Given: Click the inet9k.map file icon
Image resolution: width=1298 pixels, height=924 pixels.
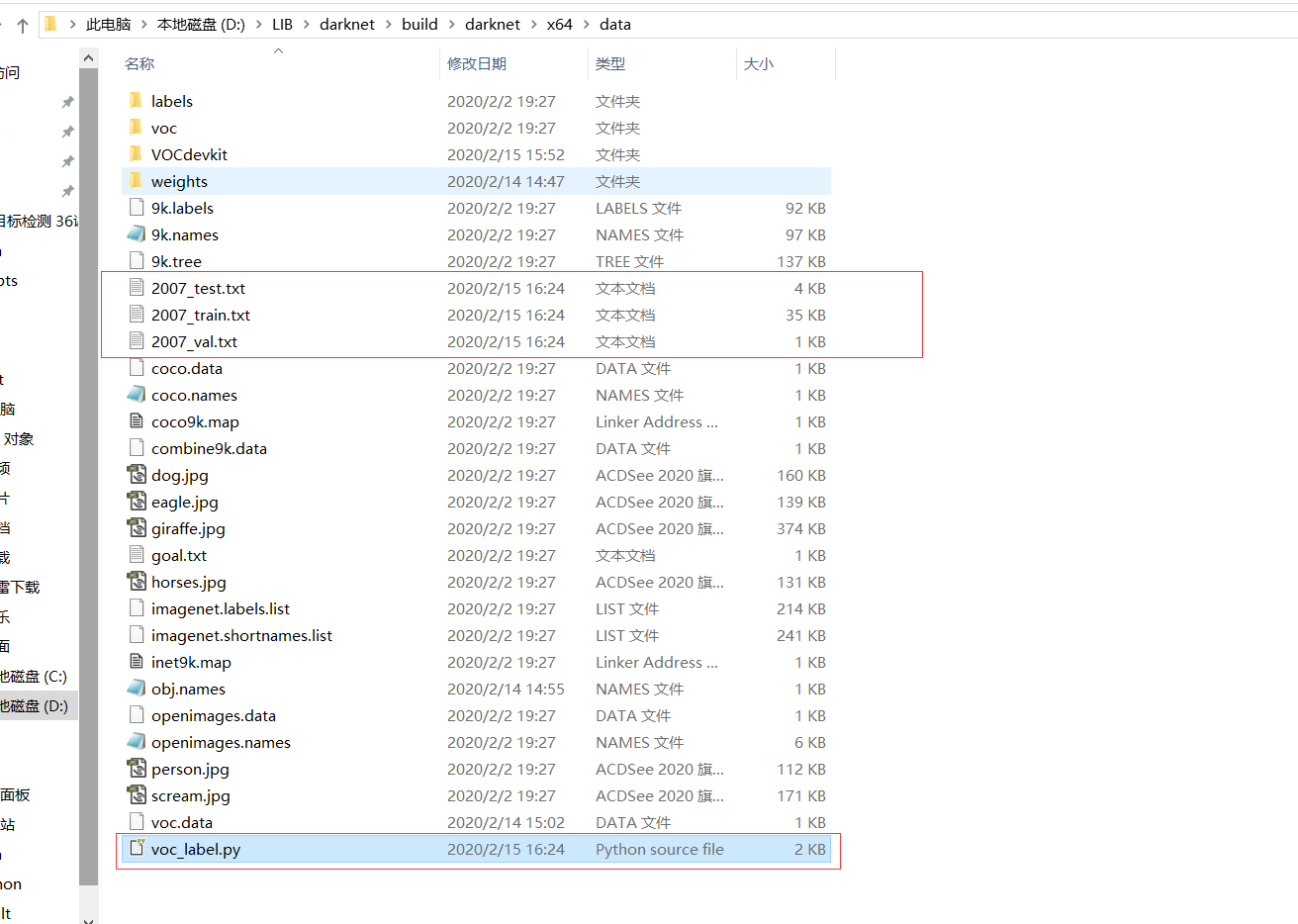Looking at the screenshot, I should point(137,661).
